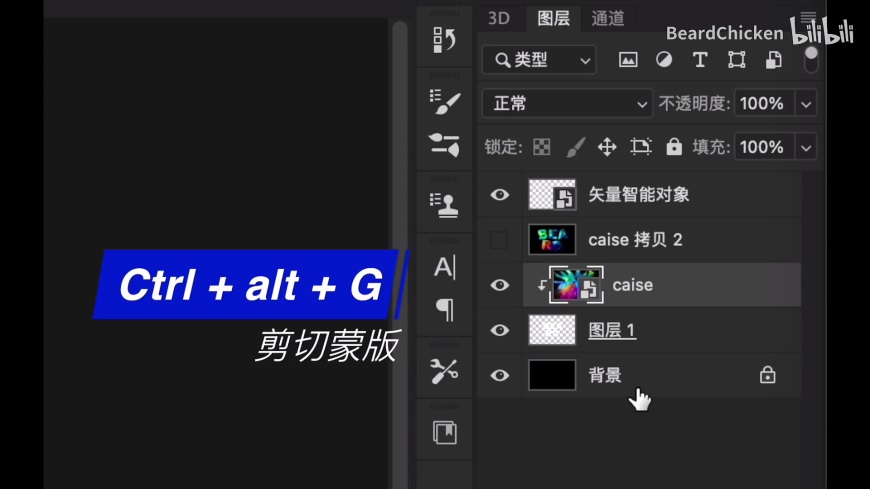Filter layers by adjustment layer icon

tap(664, 59)
